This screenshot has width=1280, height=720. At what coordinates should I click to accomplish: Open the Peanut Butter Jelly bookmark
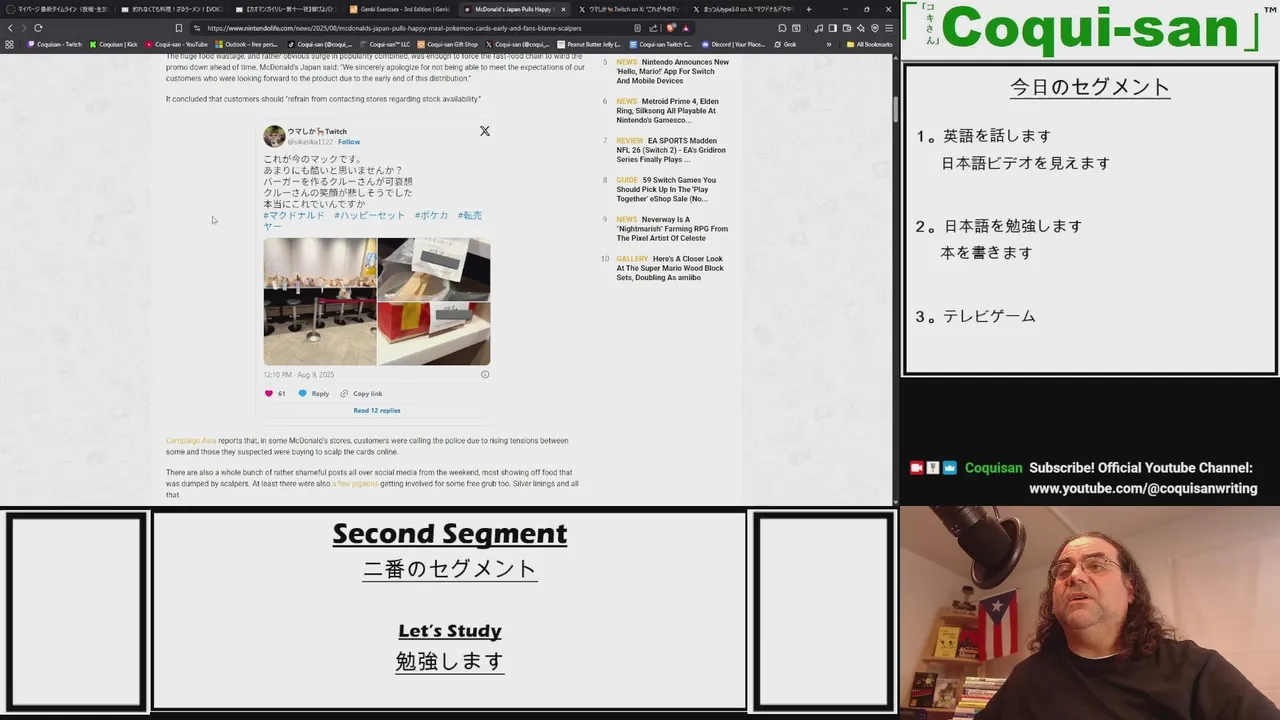pyautogui.click(x=589, y=44)
